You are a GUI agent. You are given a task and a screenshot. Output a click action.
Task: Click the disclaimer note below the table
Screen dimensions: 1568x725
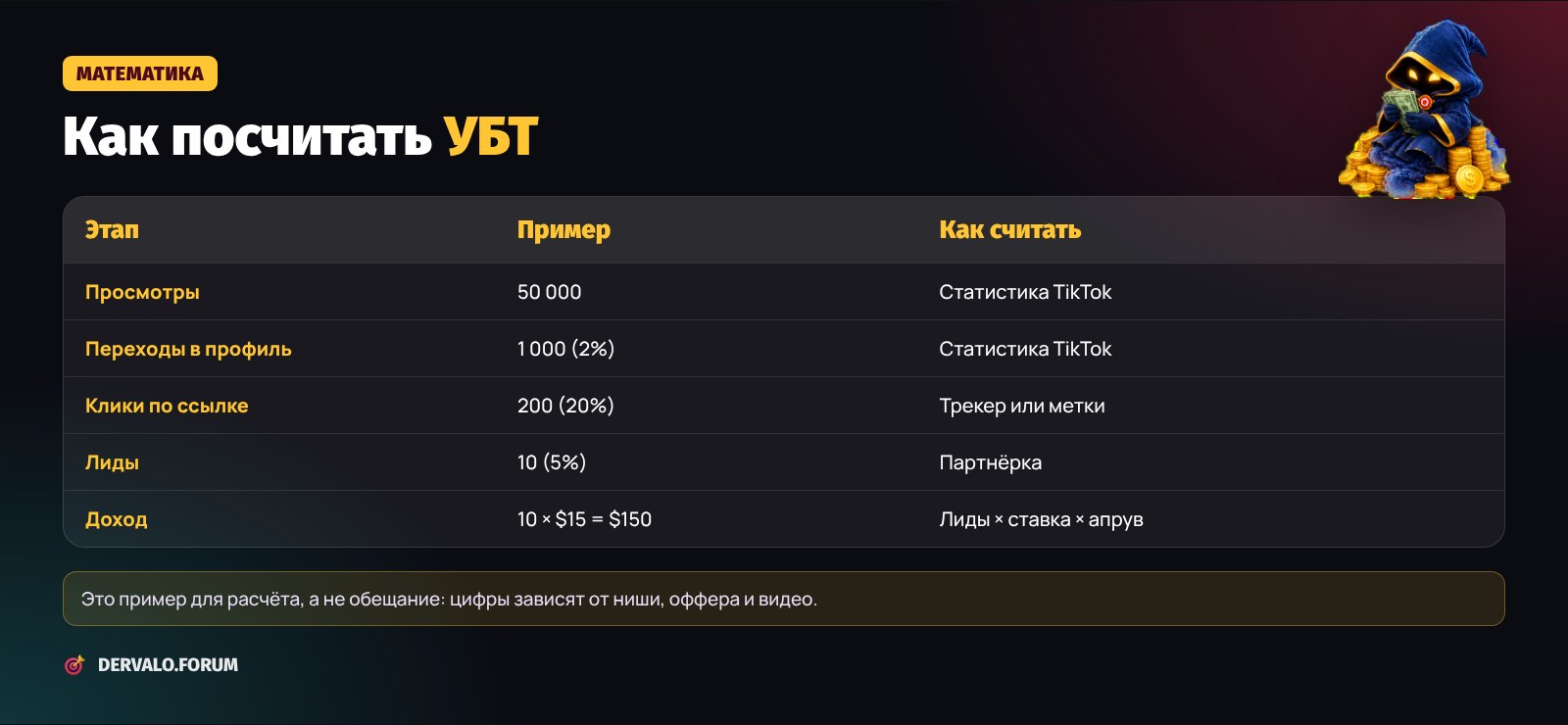click(x=784, y=599)
